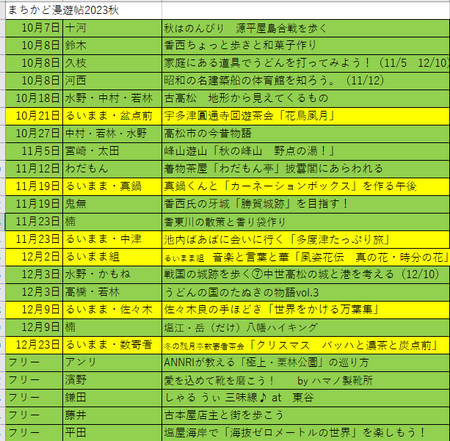Screen dimensions: 450x441
Task: Click the 峰山遊山 event cell
Action: 306,151
